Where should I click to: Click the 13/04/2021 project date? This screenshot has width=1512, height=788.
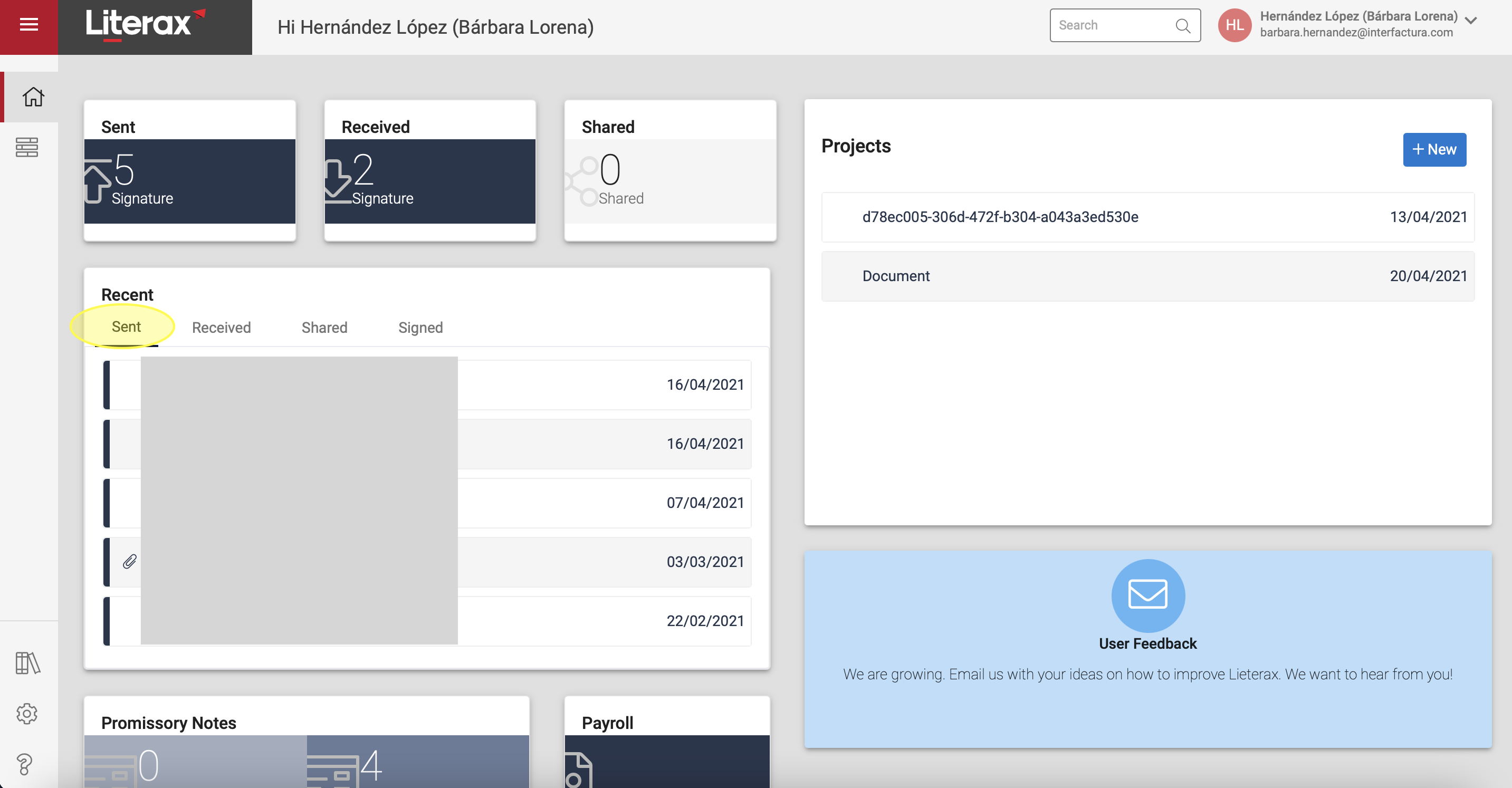(1428, 217)
